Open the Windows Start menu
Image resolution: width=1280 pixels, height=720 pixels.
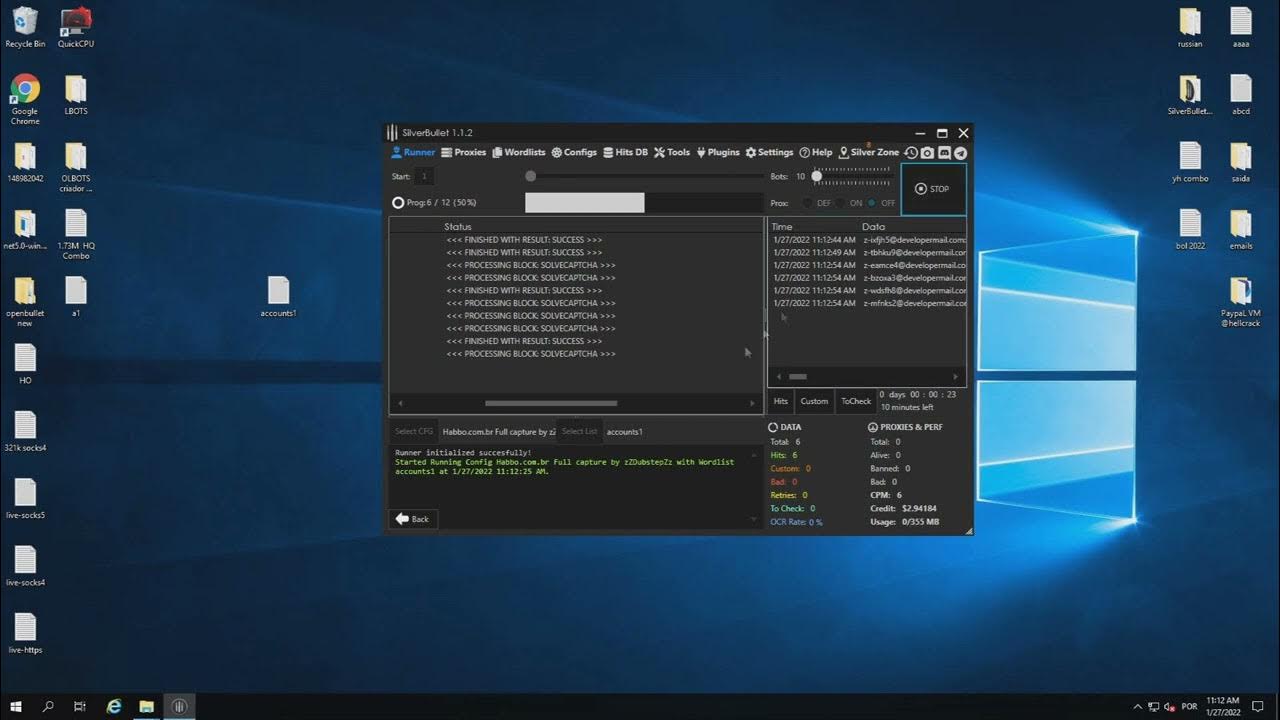(16, 706)
